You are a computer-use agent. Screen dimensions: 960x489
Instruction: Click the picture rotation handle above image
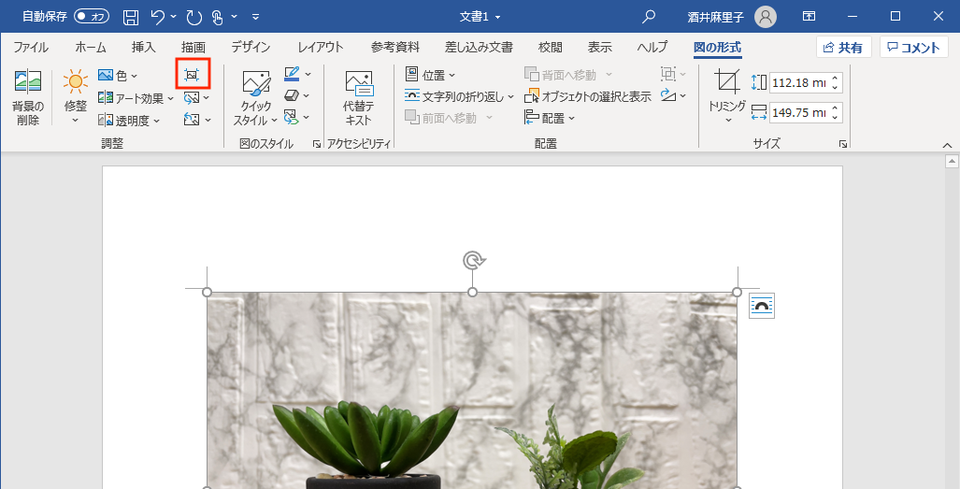473,261
